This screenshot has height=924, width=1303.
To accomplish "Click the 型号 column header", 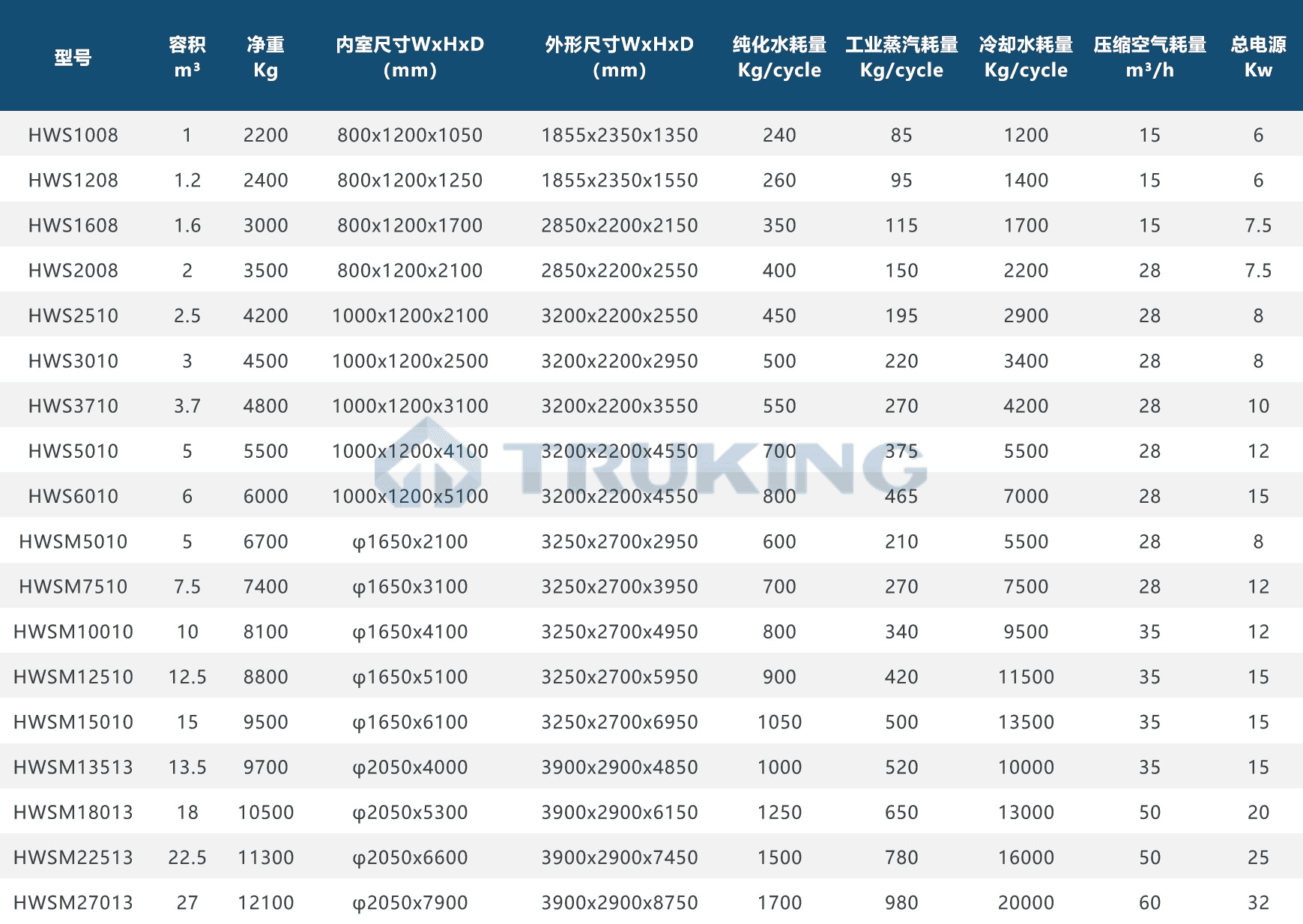I will pos(73,57).
